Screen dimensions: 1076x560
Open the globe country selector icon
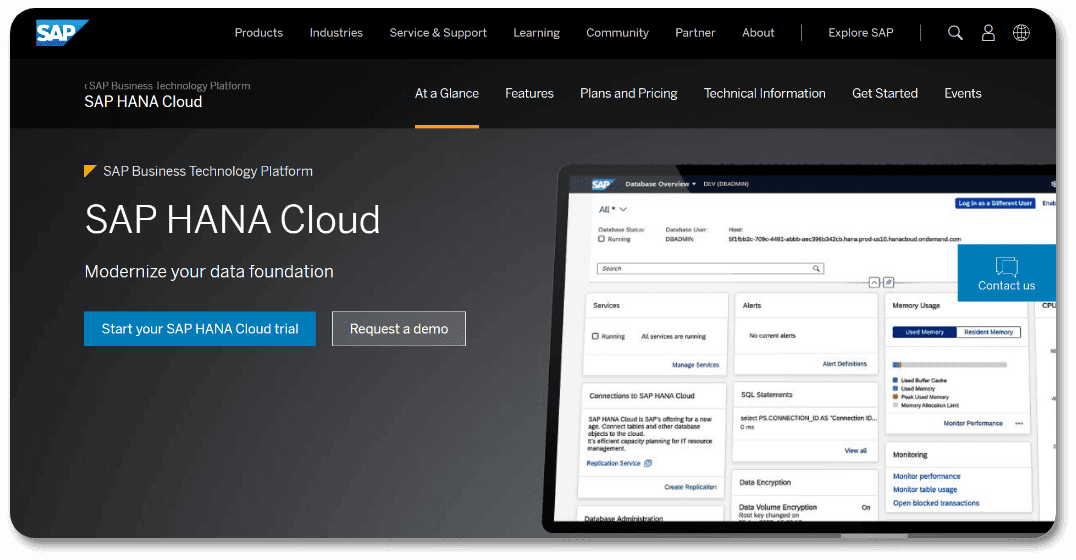point(1021,32)
